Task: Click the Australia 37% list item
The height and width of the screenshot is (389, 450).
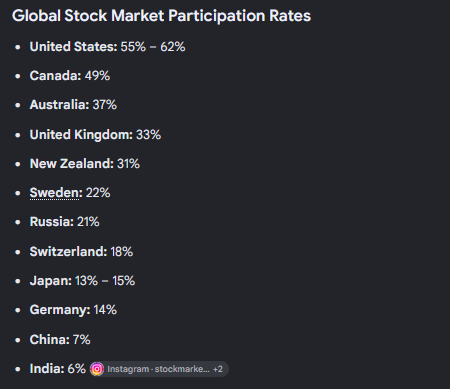Action: tap(73, 105)
